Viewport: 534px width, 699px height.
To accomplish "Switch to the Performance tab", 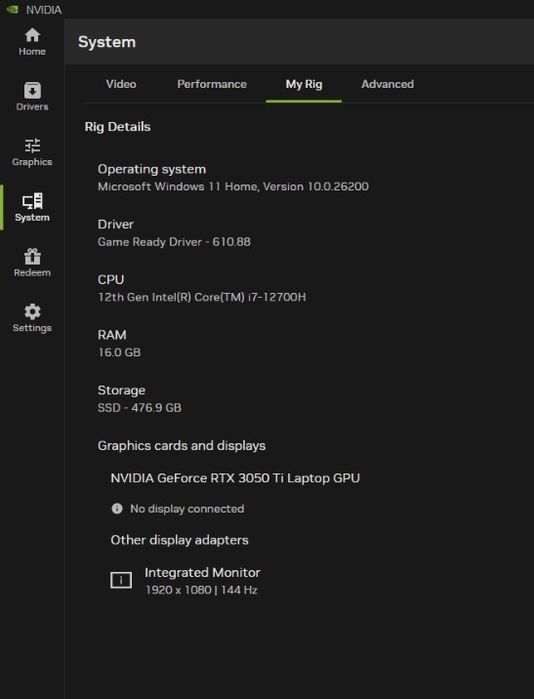I will click(x=212, y=84).
